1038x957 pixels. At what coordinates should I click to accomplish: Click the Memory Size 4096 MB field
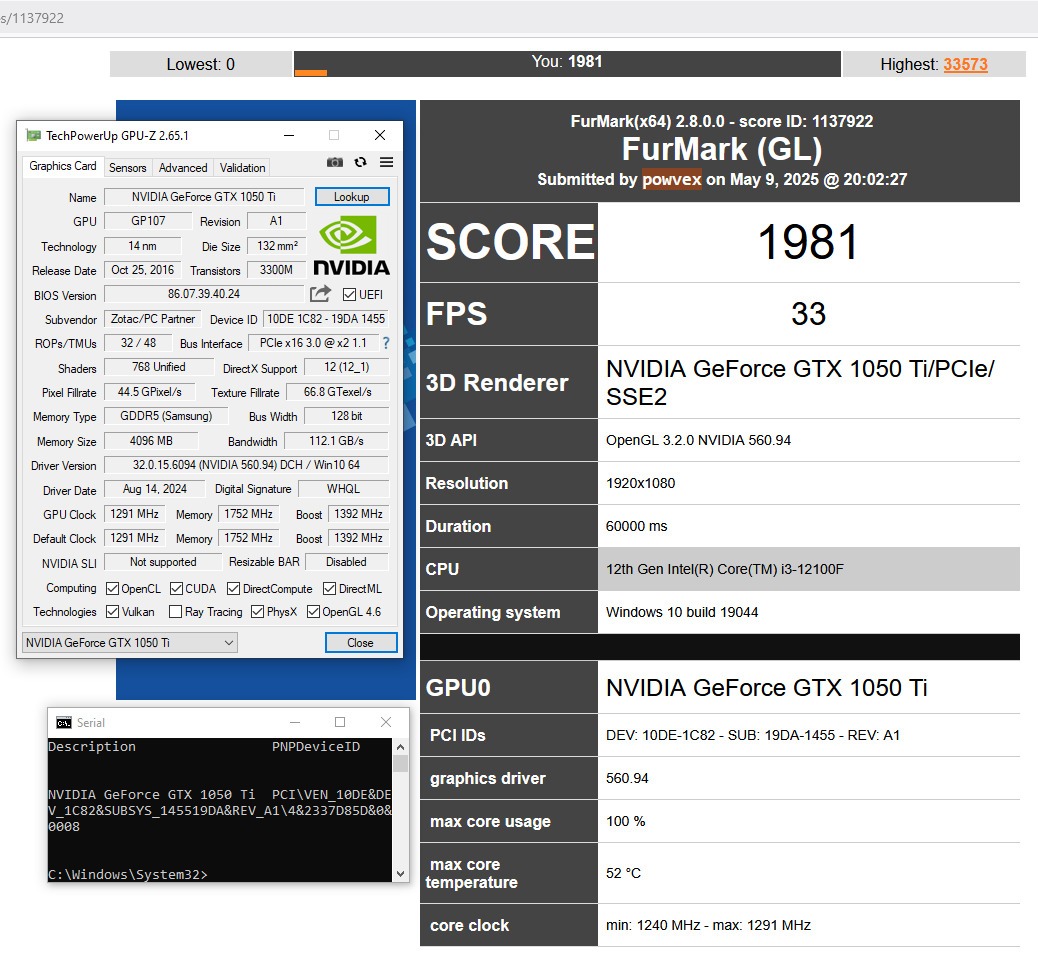tap(151, 441)
